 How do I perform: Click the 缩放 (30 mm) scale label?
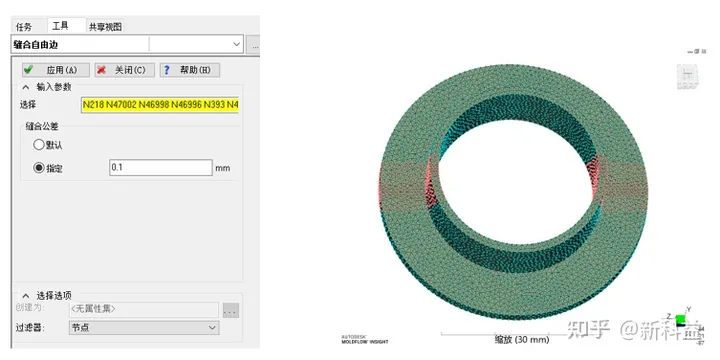(x=522, y=340)
